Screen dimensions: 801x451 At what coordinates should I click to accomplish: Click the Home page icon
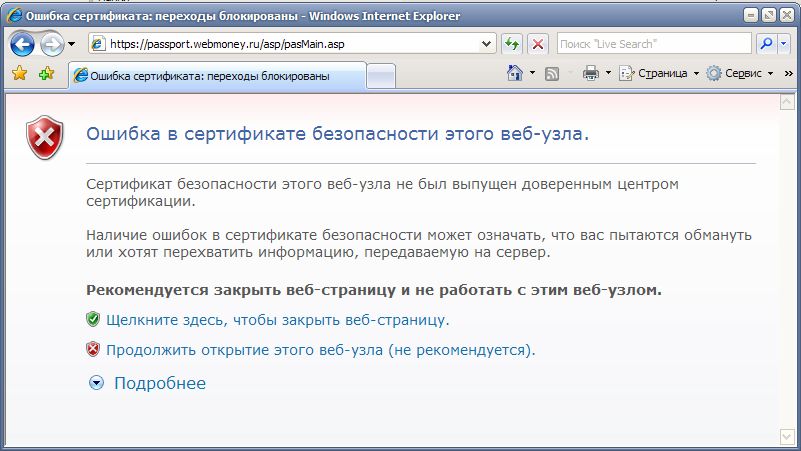(516, 73)
